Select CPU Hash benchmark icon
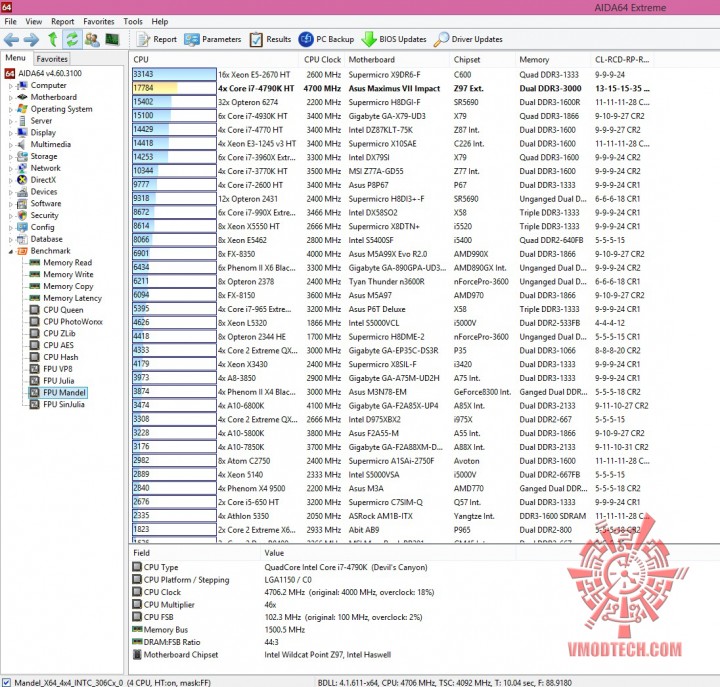720x687 pixels. (34, 357)
